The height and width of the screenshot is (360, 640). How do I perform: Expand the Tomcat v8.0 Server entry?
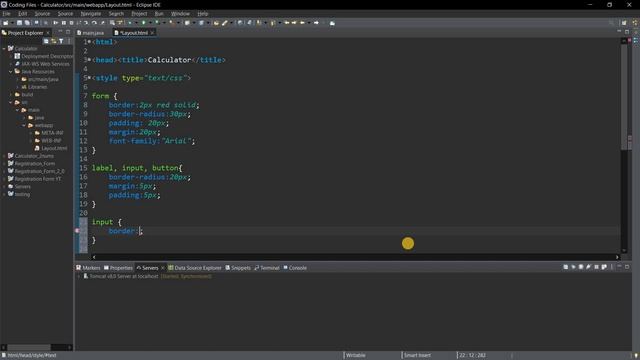(x=79, y=276)
